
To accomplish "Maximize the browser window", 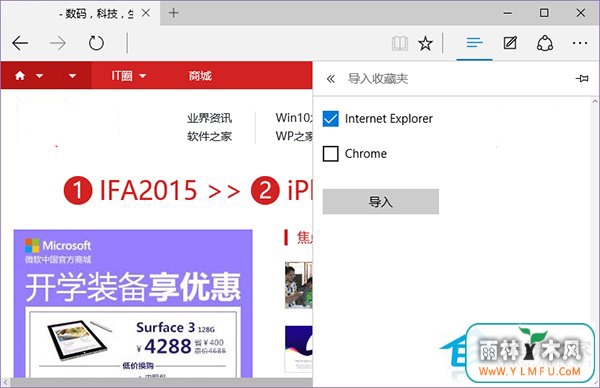I will point(544,13).
